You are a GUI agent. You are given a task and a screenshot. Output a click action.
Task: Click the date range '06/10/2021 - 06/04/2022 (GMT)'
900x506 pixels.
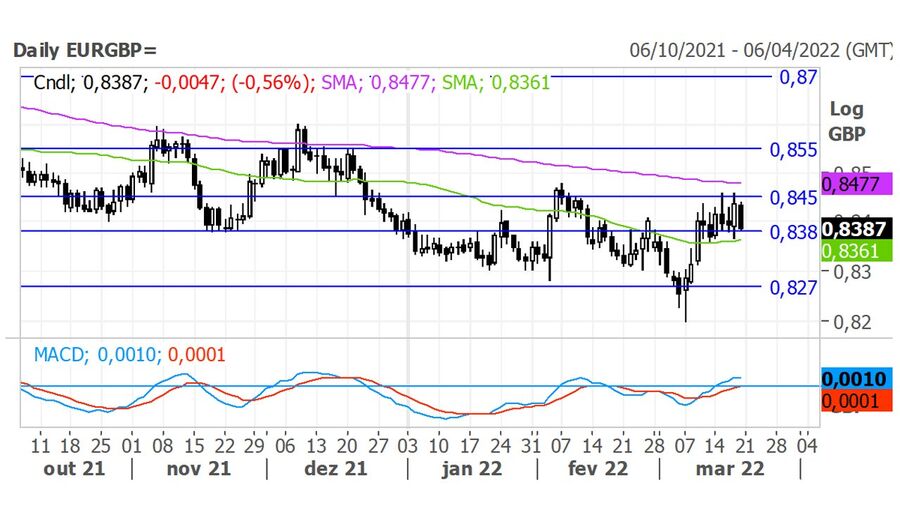pos(761,50)
